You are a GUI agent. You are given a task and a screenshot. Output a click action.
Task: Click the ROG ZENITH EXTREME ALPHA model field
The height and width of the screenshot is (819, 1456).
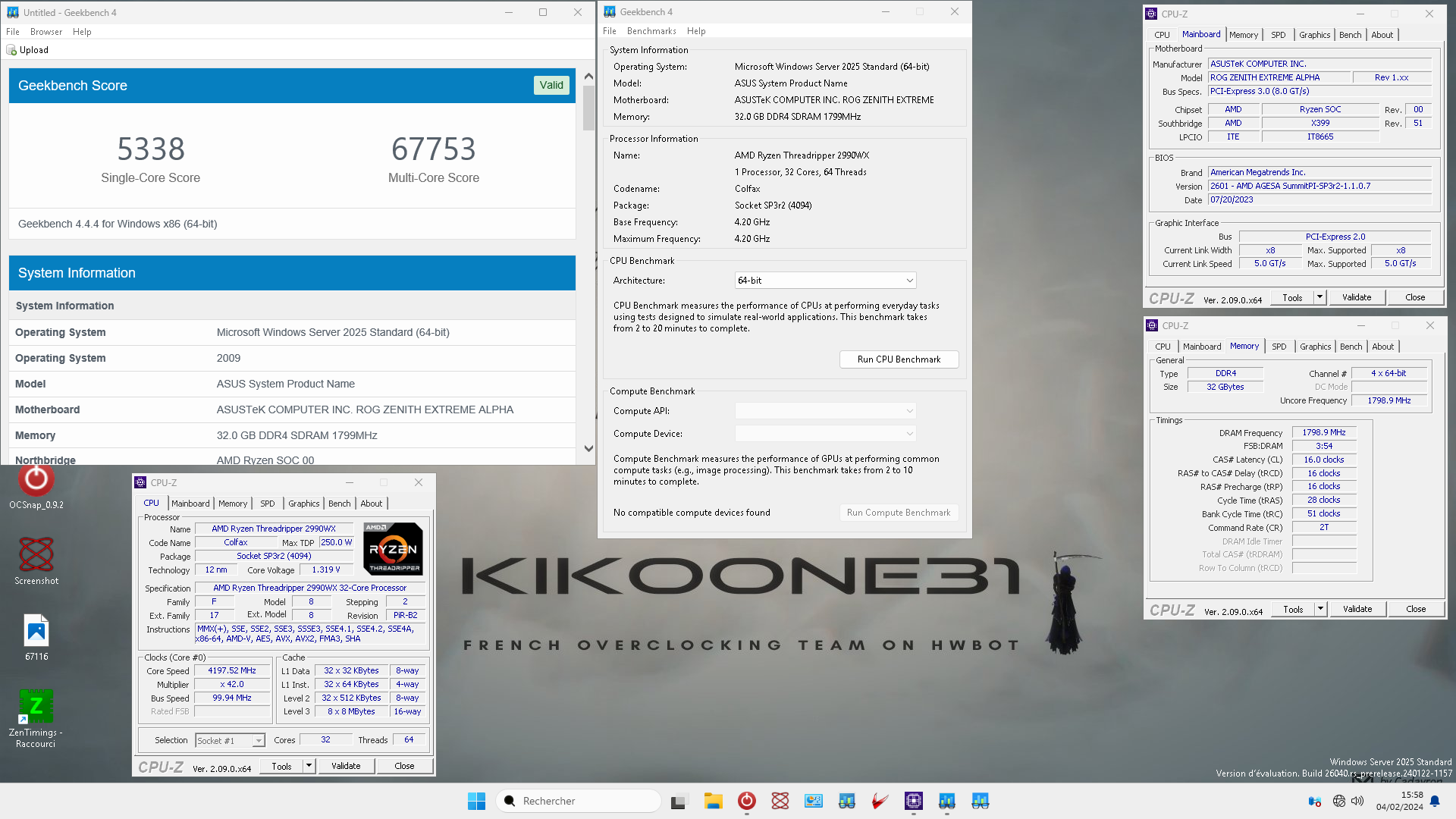[1279, 77]
